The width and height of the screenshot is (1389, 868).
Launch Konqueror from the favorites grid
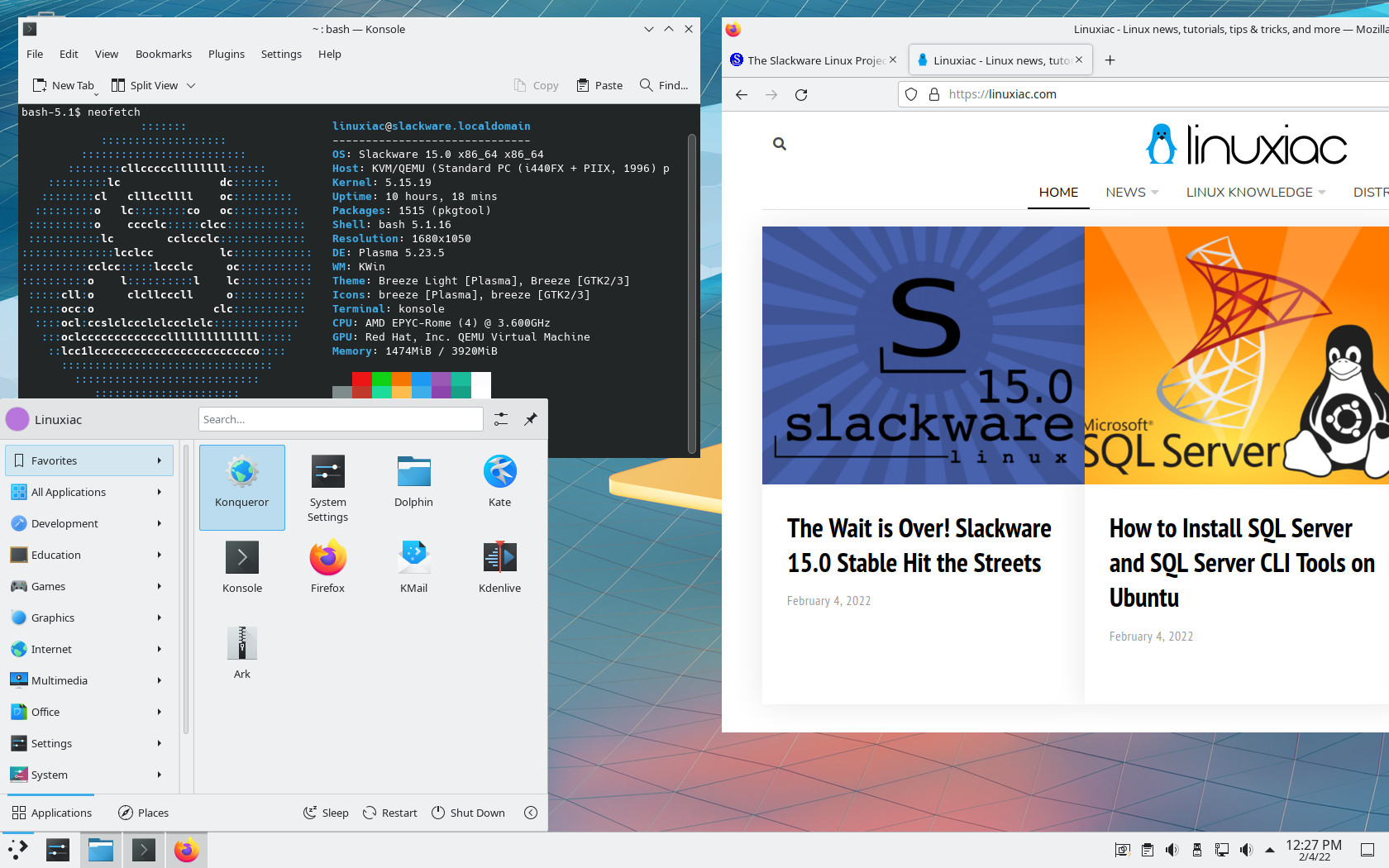(x=241, y=487)
